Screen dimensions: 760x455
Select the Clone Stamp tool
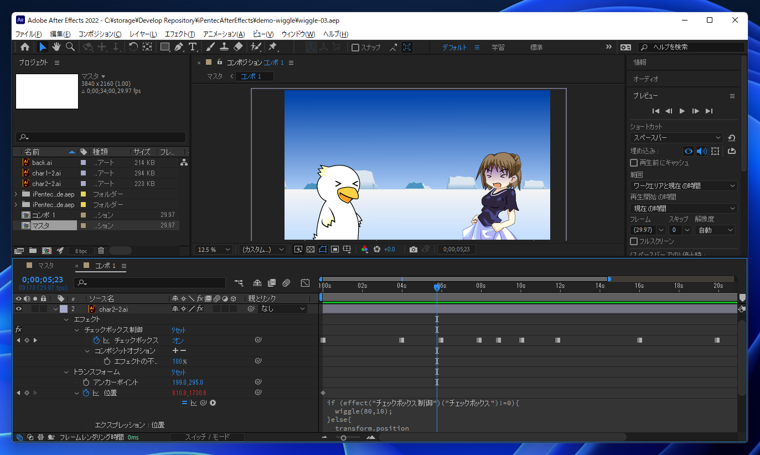[224, 47]
